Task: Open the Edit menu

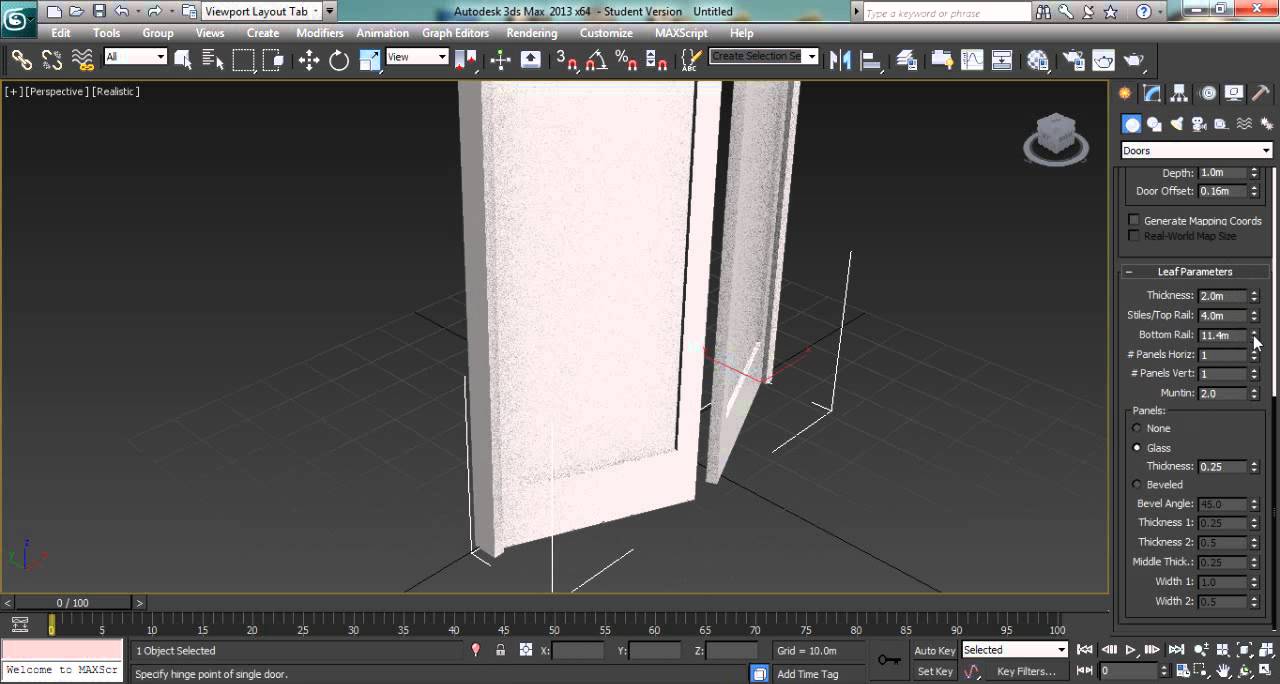Action: (x=61, y=33)
